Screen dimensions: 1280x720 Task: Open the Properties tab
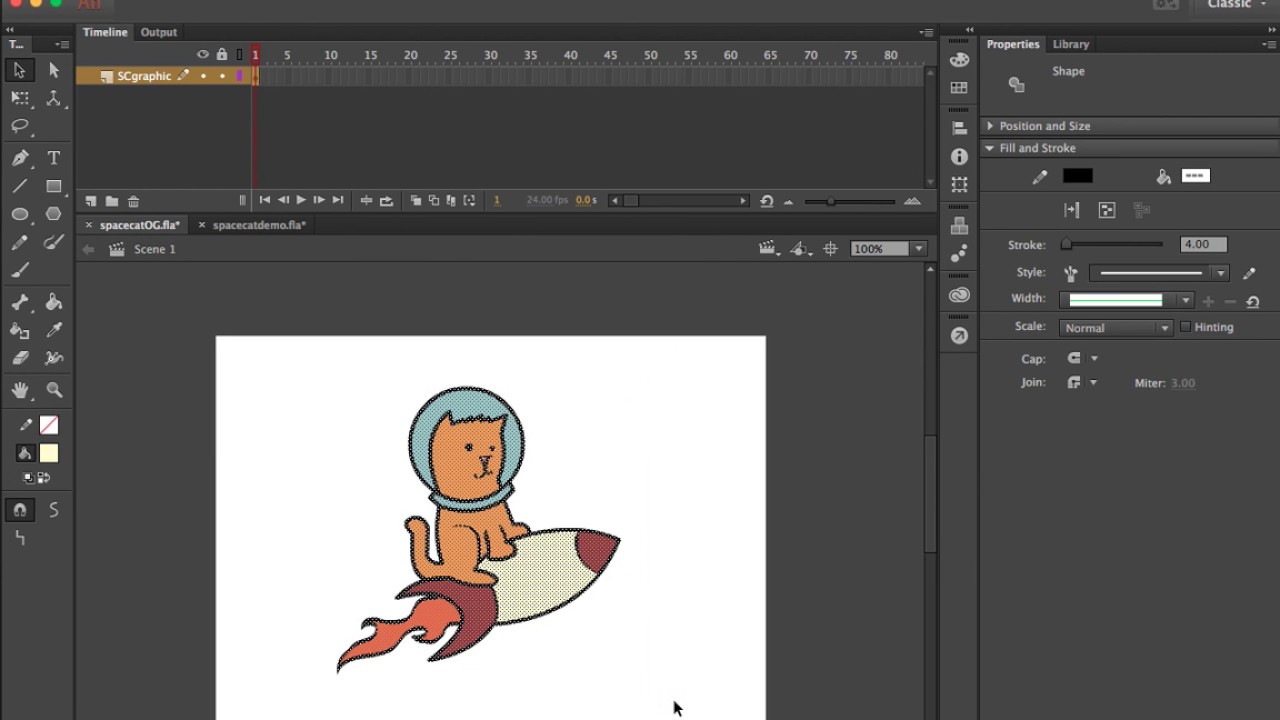(x=1013, y=44)
